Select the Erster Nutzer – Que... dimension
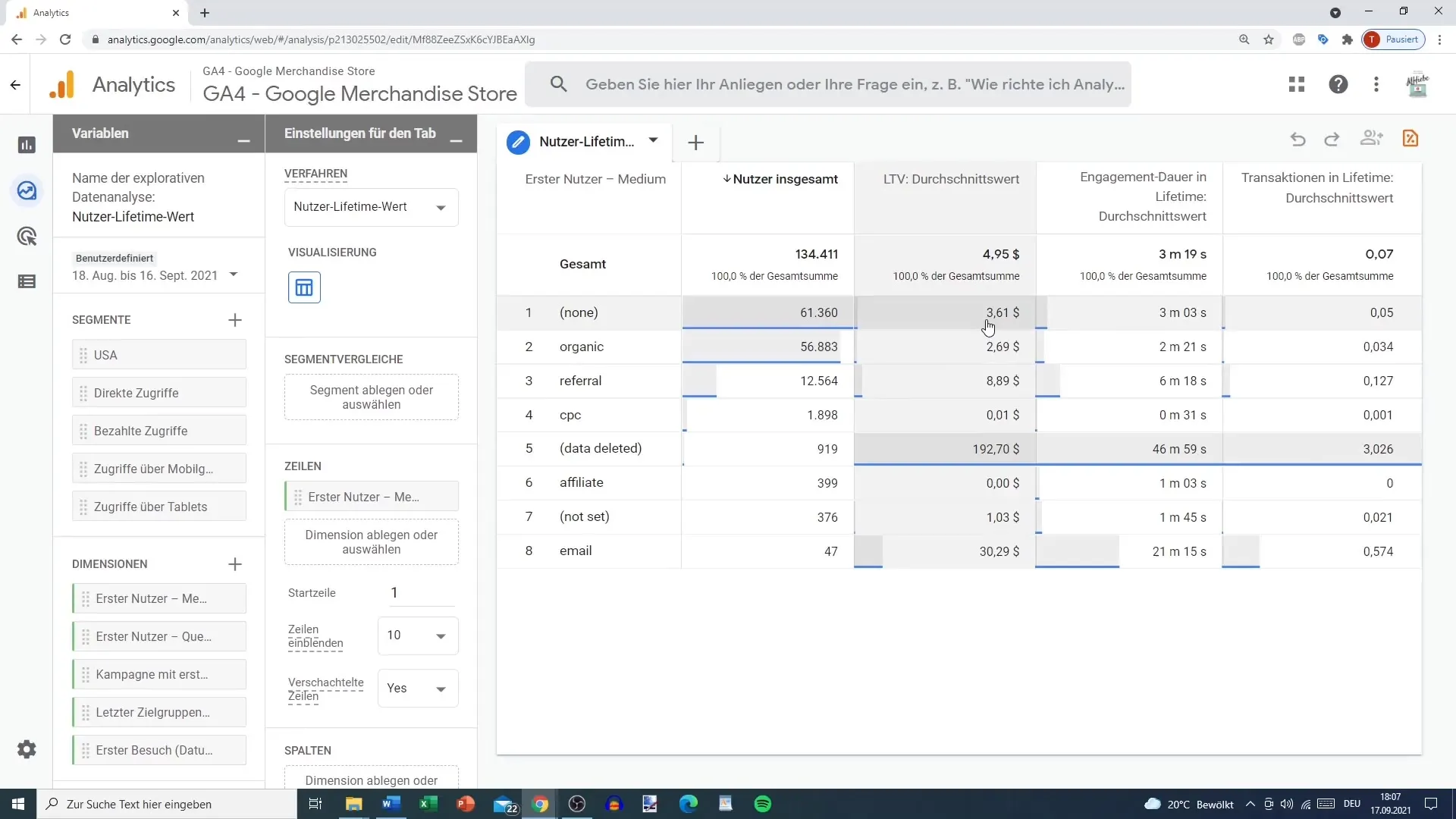The width and height of the screenshot is (1456, 819). click(x=159, y=637)
